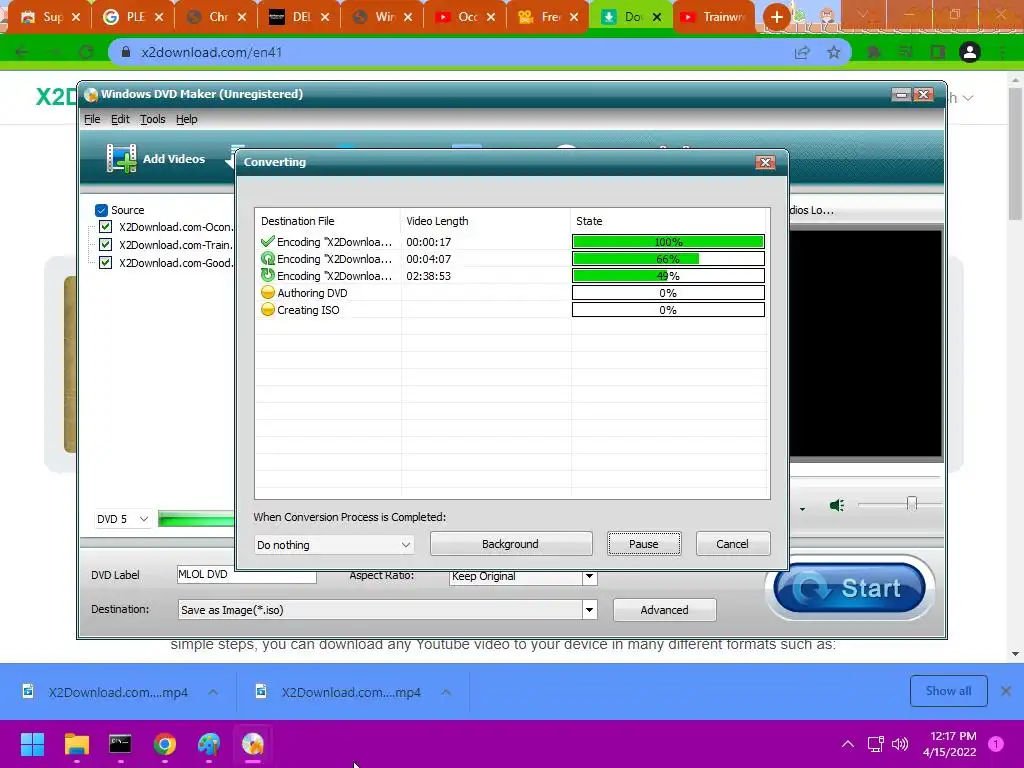Show hidden tray icons chevron
Image resolution: width=1024 pixels, height=768 pixels.
[848, 744]
